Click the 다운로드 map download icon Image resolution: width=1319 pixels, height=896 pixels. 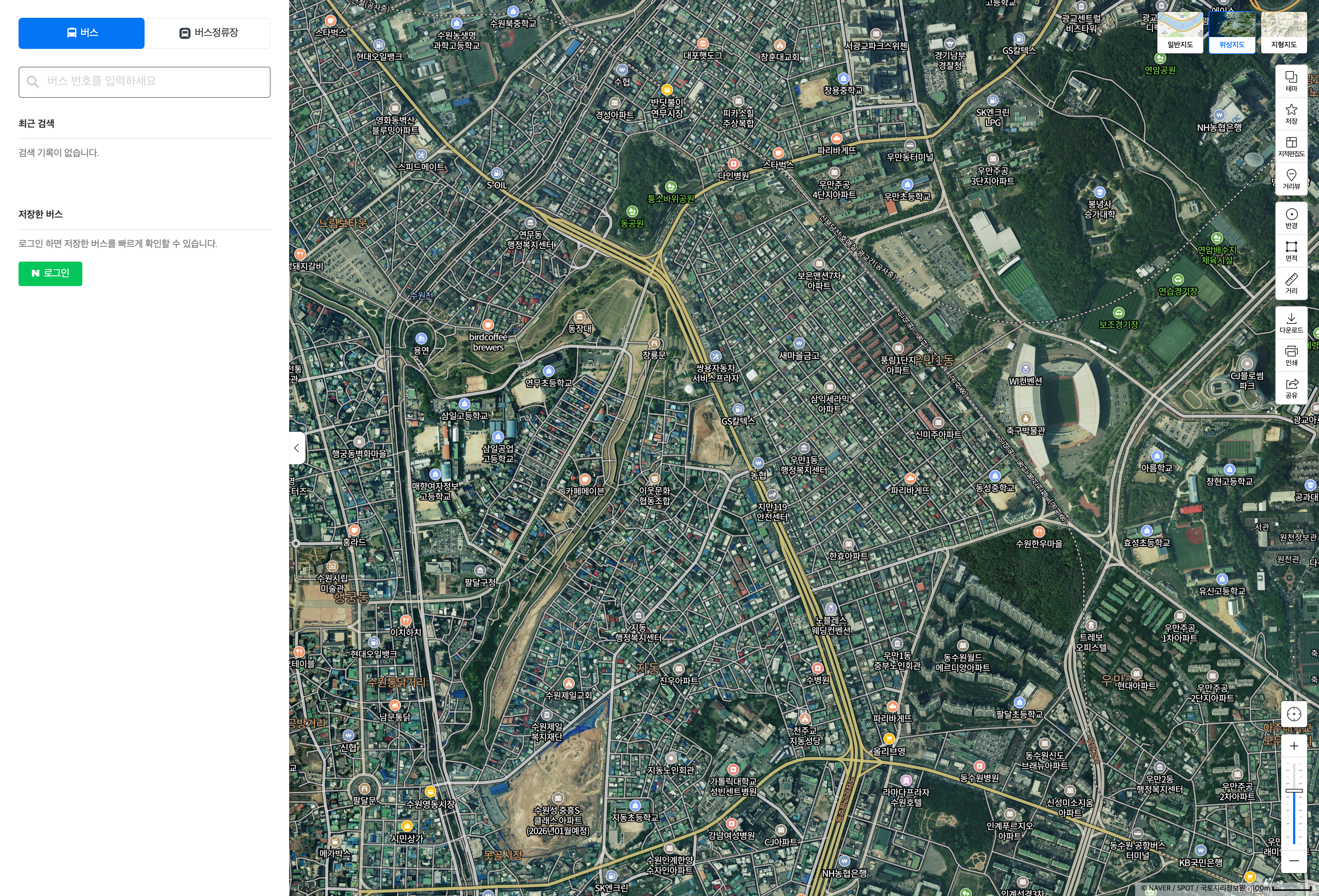[1291, 322]
